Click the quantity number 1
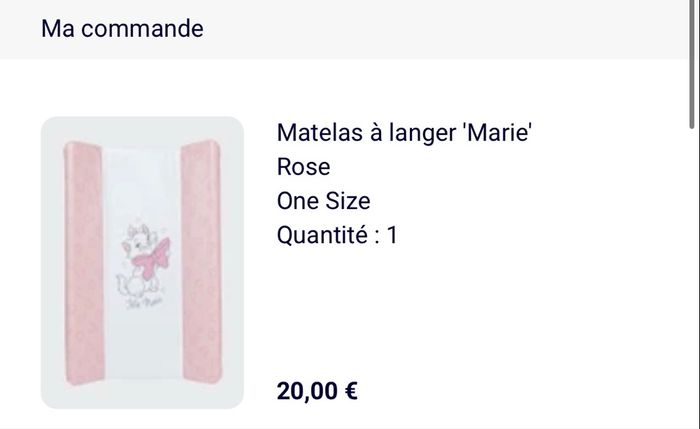Viewport: 700px width, 429px height. coord(392,236)
